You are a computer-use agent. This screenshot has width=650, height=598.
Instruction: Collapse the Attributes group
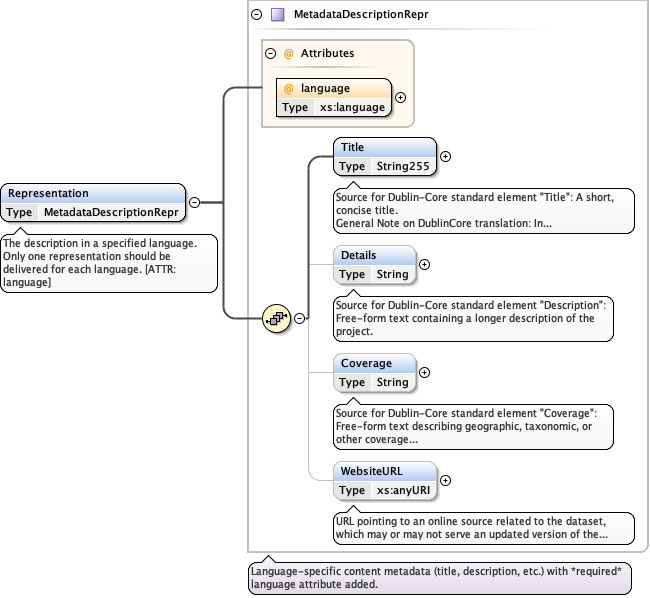(x=270, y=53)
